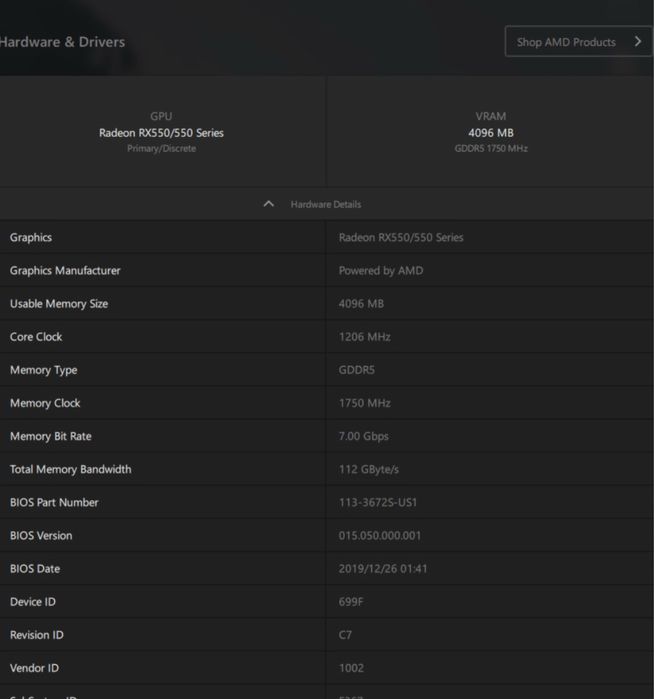Click Device ID label

point(33,602)
